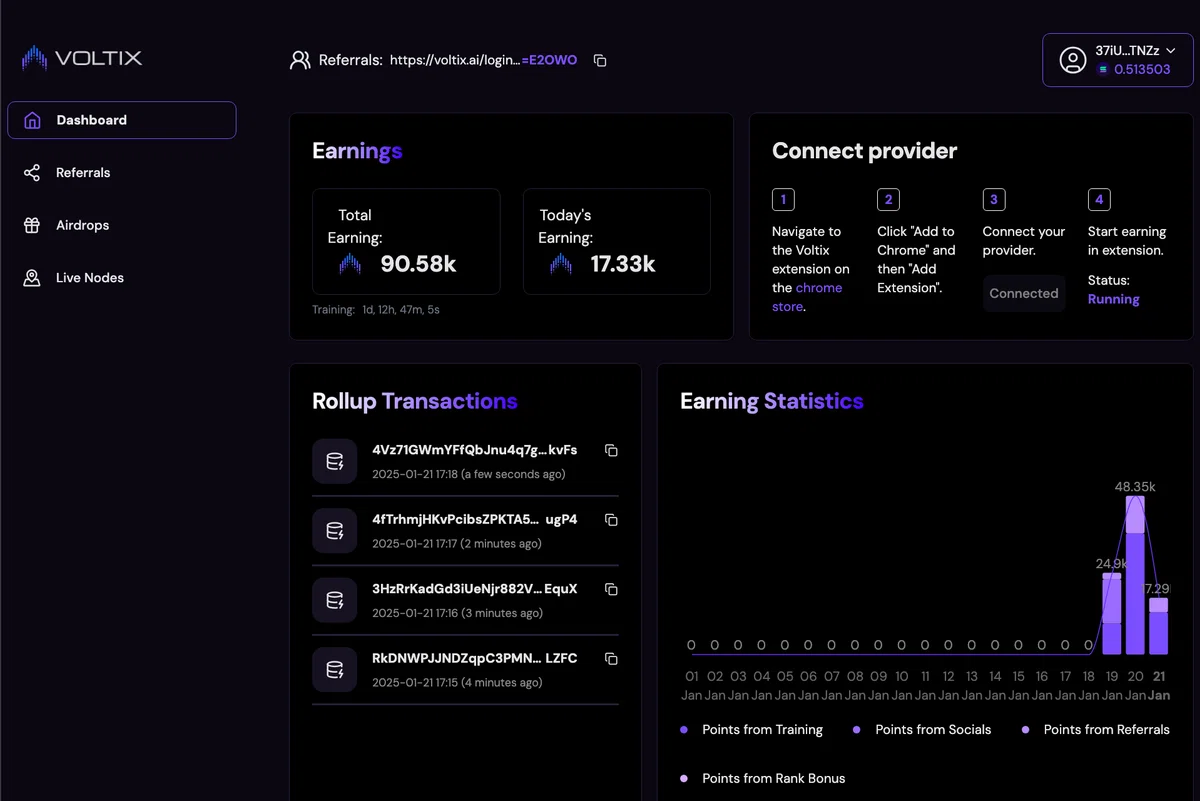Click the 21 Jan chart bar
Image resolution: width=1200 pixels, height=801 pixels.
(x=1158, y=626)
